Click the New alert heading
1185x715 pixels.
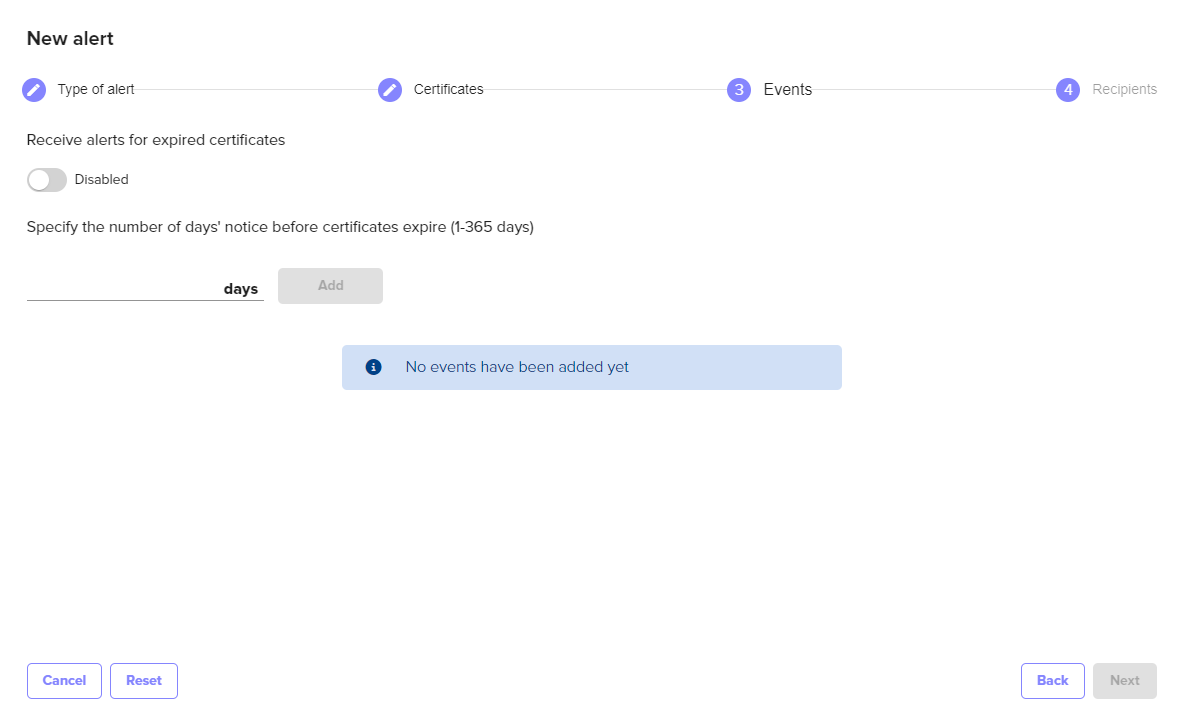point(70,39)
